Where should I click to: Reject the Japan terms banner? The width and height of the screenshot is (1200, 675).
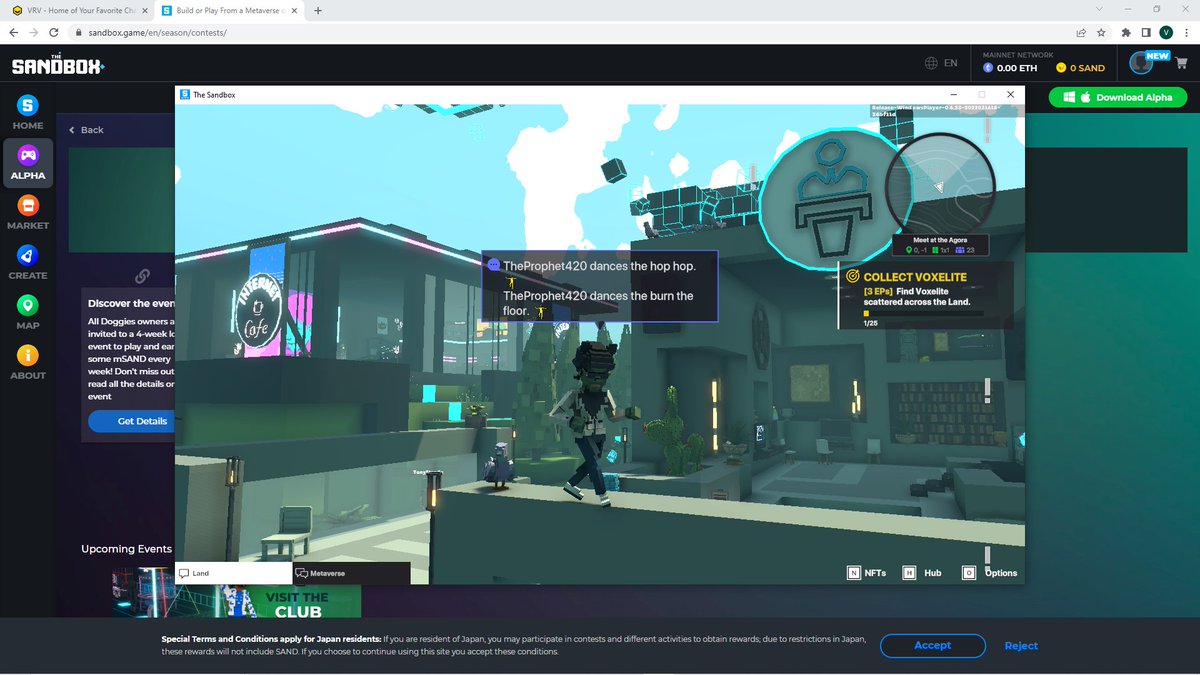pos(1021,645)
